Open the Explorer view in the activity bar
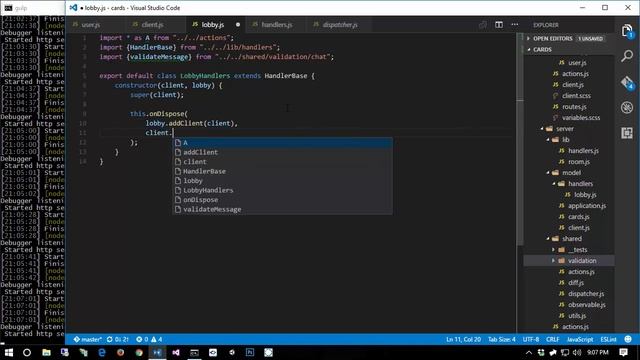 pos(627,31)
